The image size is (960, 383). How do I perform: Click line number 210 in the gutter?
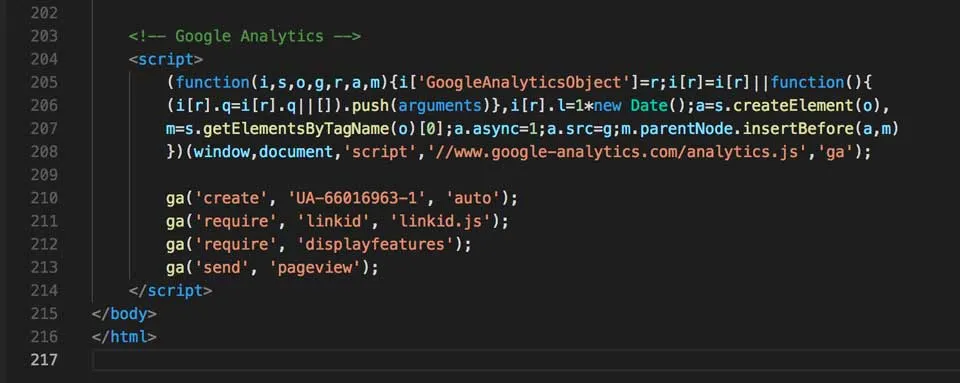pyautogui.click(x=43, y=198)
